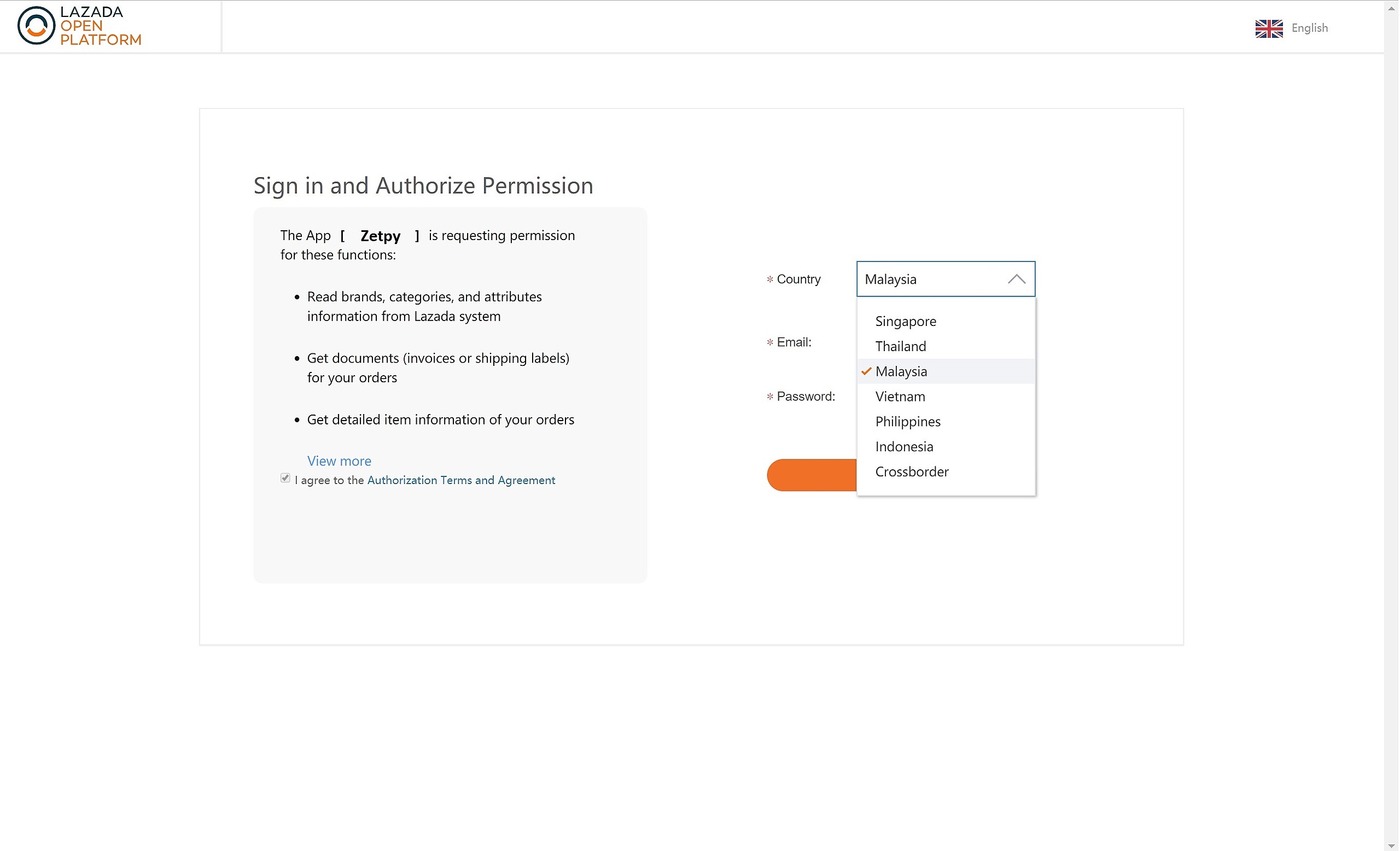This screenshot has width=1400, height=851.
Task: Choose Thailand in the country list
Action: click(901, 347)
